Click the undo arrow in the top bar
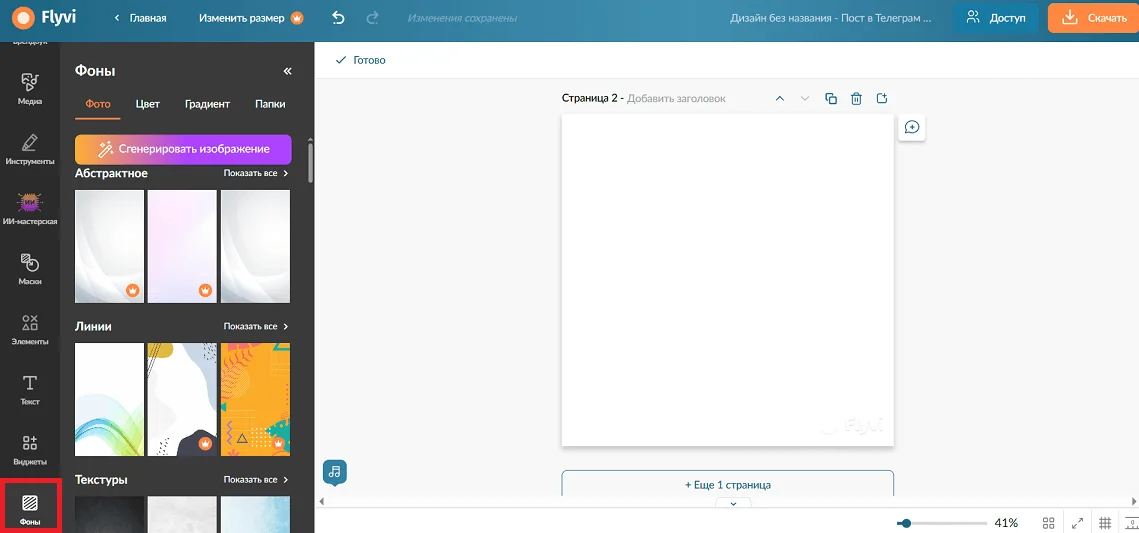Screen dimensions: 1139x533 tap(338, 18)
